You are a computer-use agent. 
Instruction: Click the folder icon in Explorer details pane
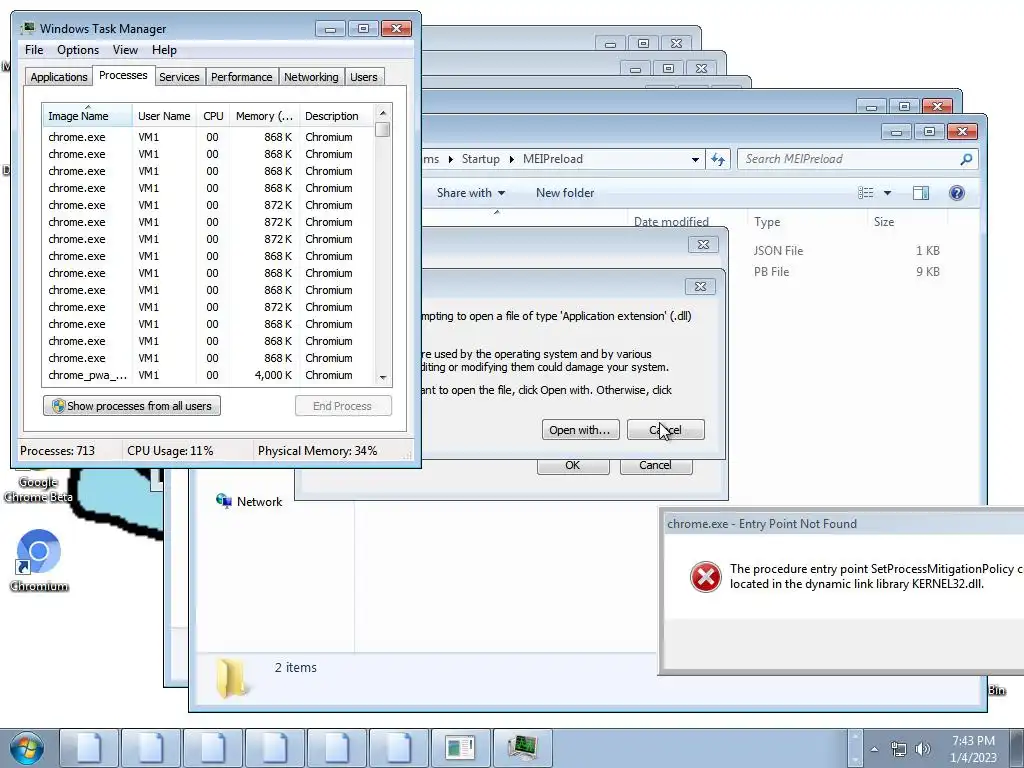[x=232, y=678]
